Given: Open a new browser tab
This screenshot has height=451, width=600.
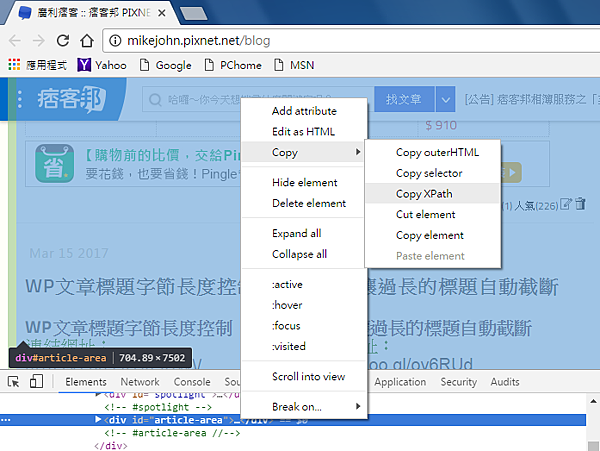Looking at the screenshot, I should pos(194,13).
